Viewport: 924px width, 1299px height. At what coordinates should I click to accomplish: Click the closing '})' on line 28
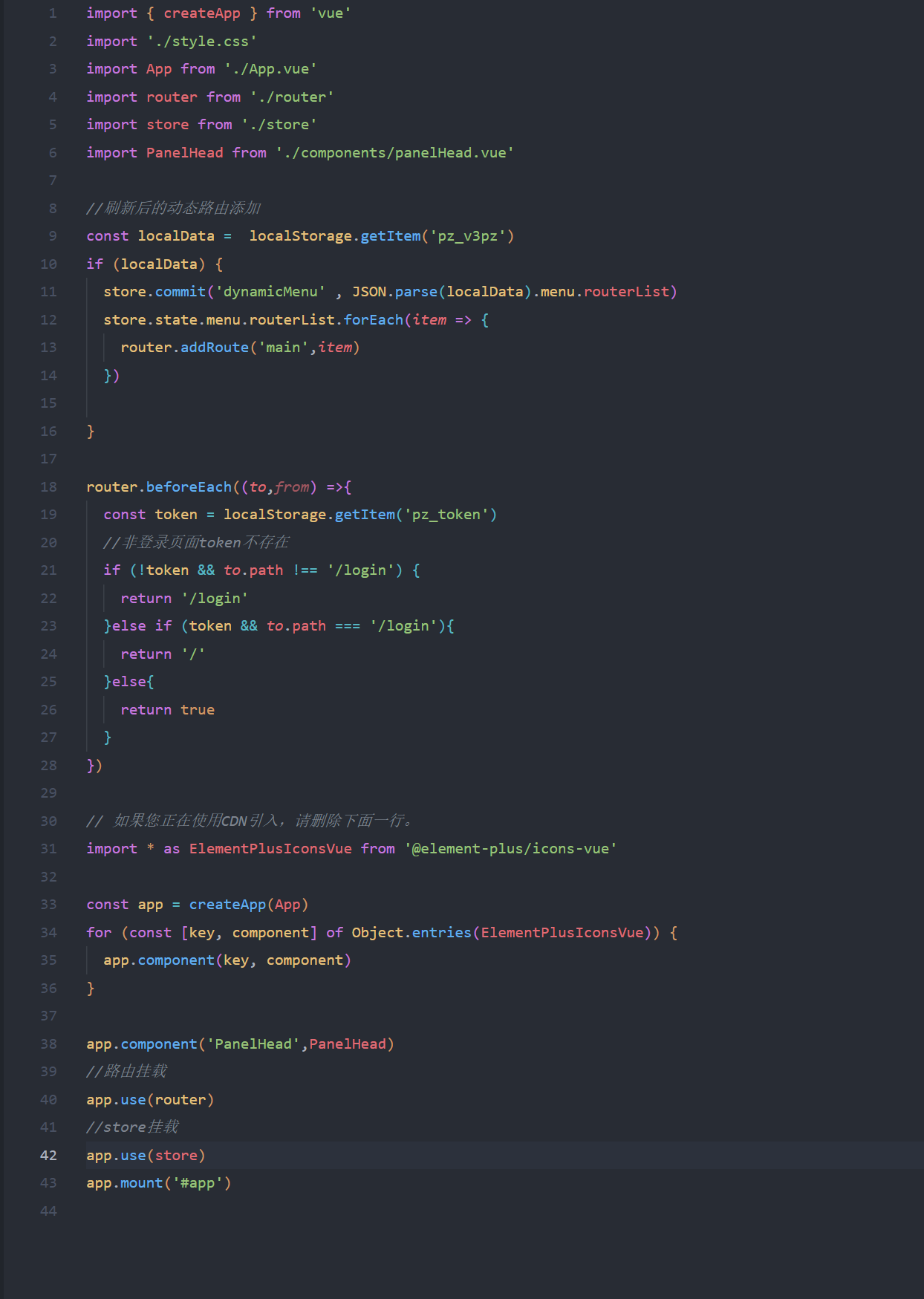pos(94,765)
